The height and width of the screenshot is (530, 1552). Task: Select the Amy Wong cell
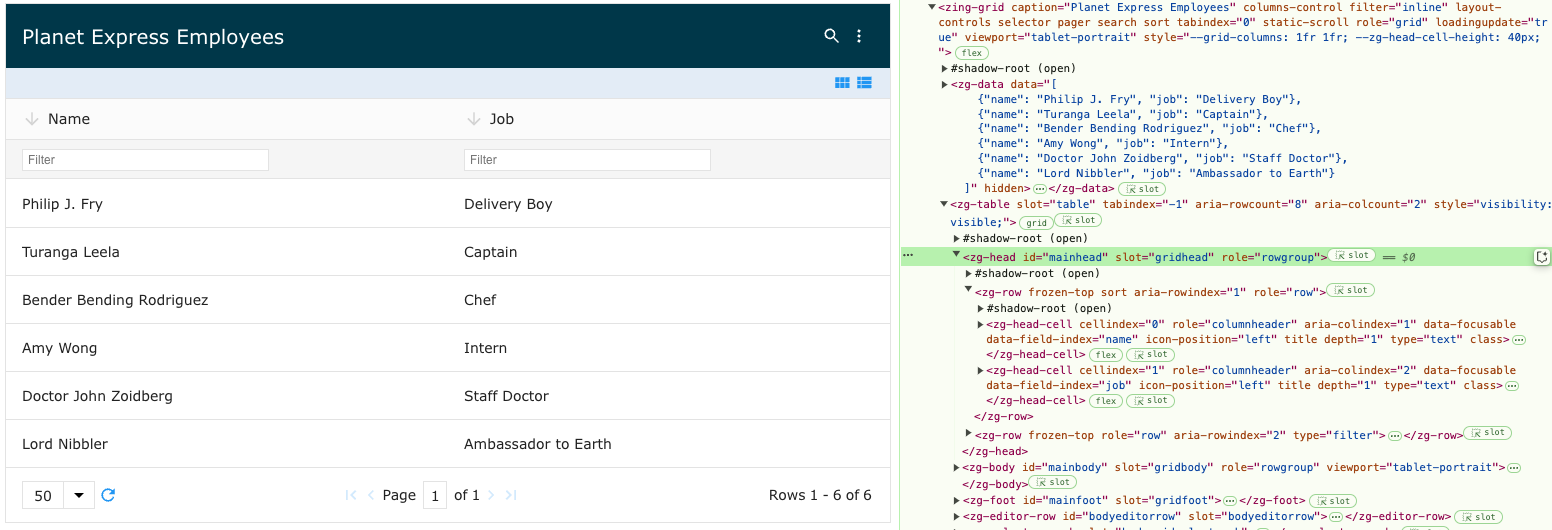(227, 348)
